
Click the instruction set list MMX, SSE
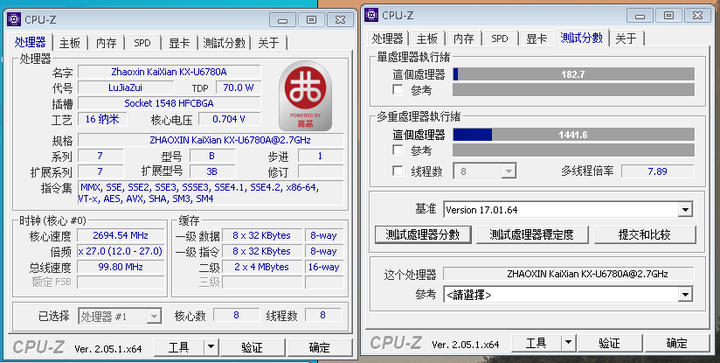(x=210, y=193)
